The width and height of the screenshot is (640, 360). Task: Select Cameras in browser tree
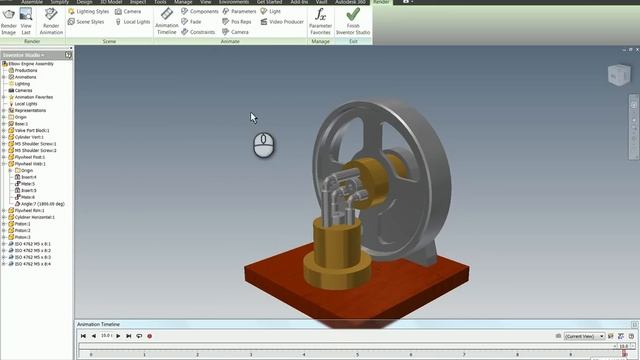tap(20, 91)
